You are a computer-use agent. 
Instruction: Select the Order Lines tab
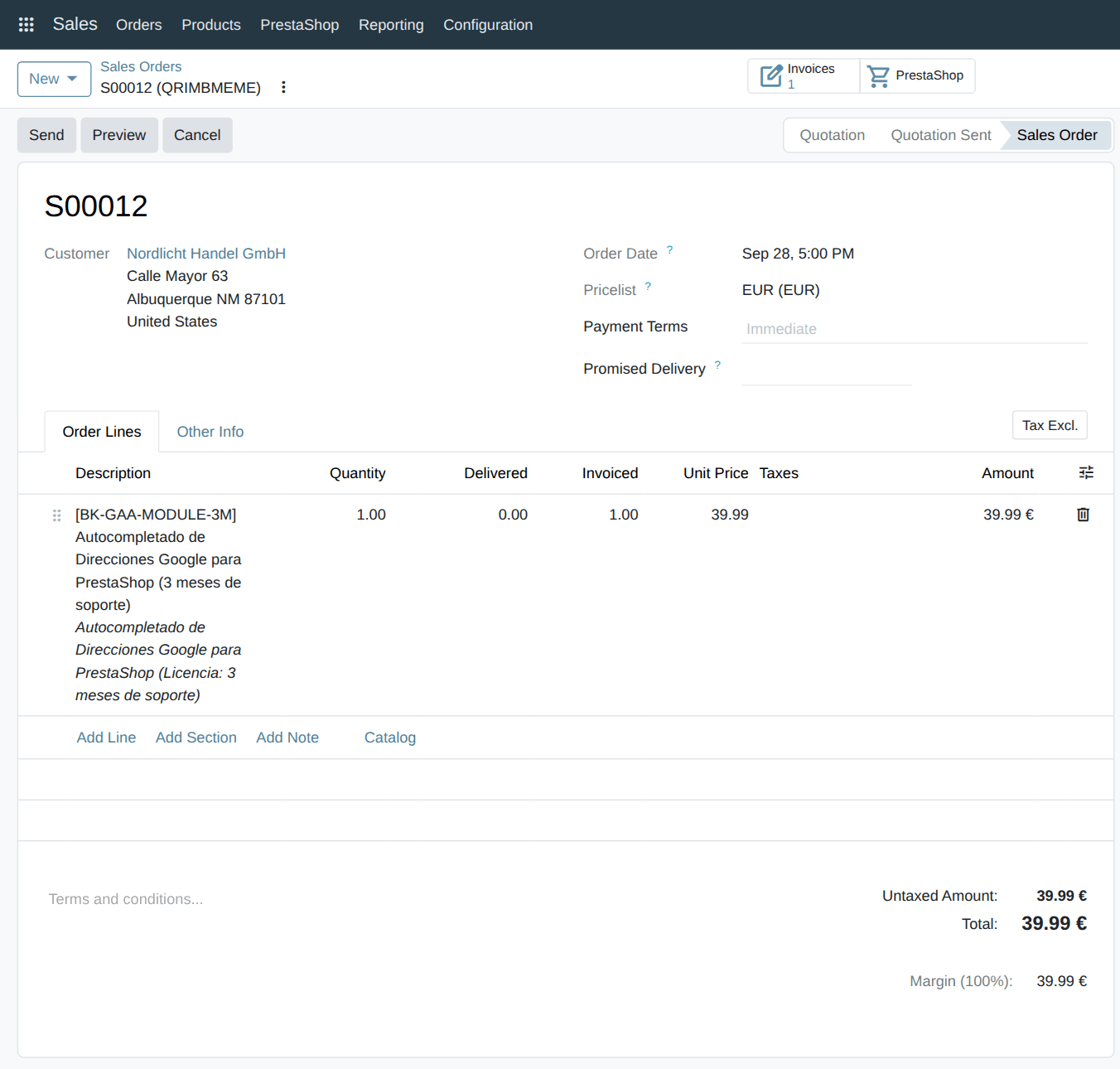[102, 432]
